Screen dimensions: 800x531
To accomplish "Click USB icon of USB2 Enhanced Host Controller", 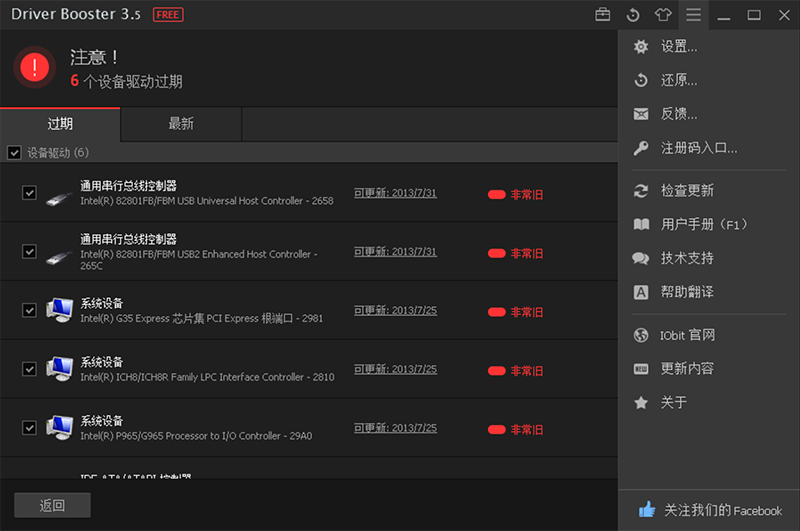I will pos(59,257).
